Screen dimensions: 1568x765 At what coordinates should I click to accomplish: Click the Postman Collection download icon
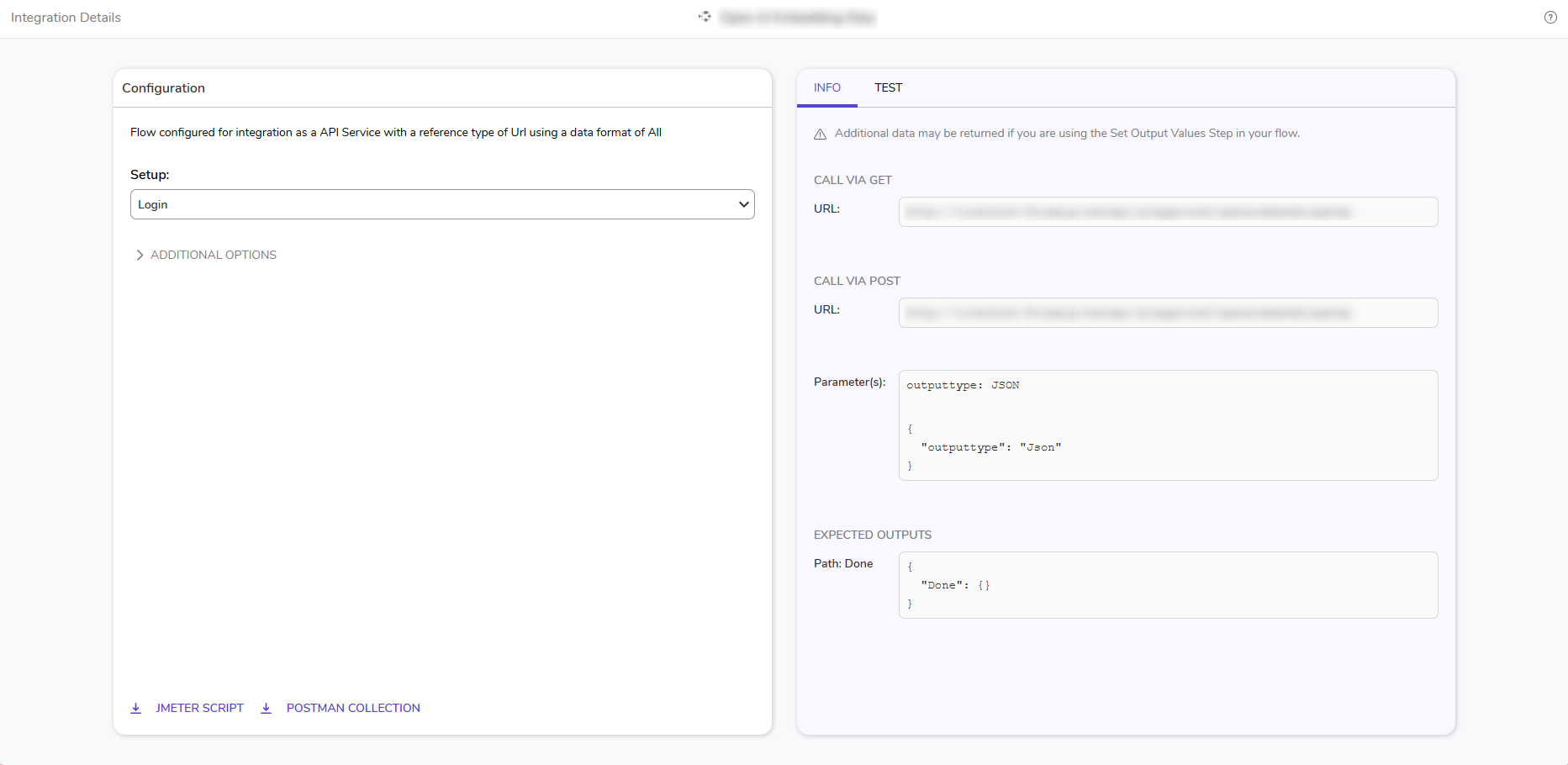(266, 708)
